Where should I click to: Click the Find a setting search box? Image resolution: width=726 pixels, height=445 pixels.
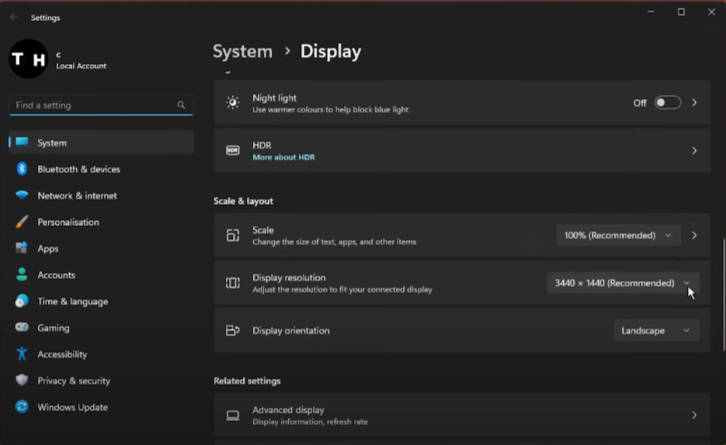(90, 105)
